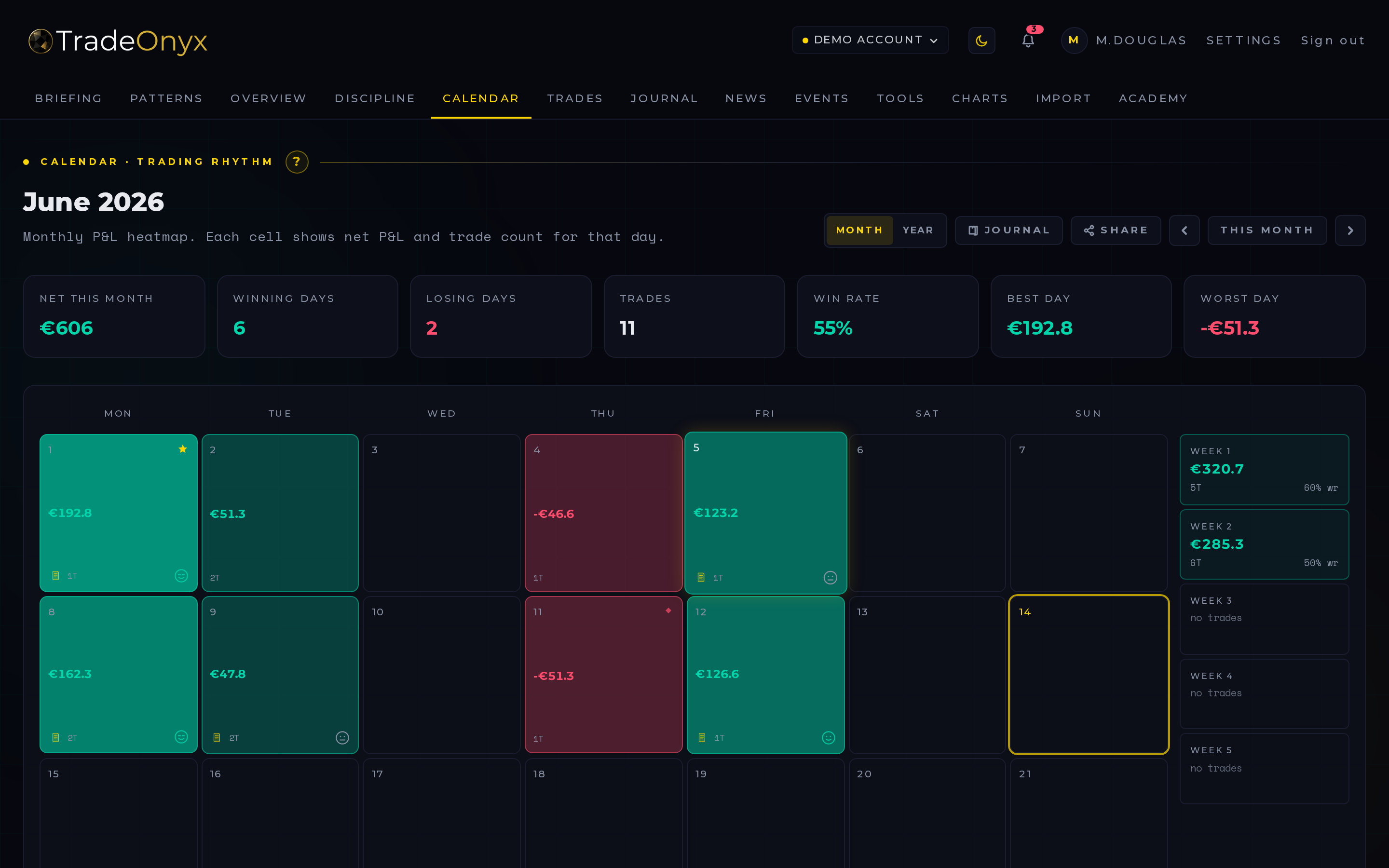
Task: Open the Academy tab
Action: tap(1153, 98)
